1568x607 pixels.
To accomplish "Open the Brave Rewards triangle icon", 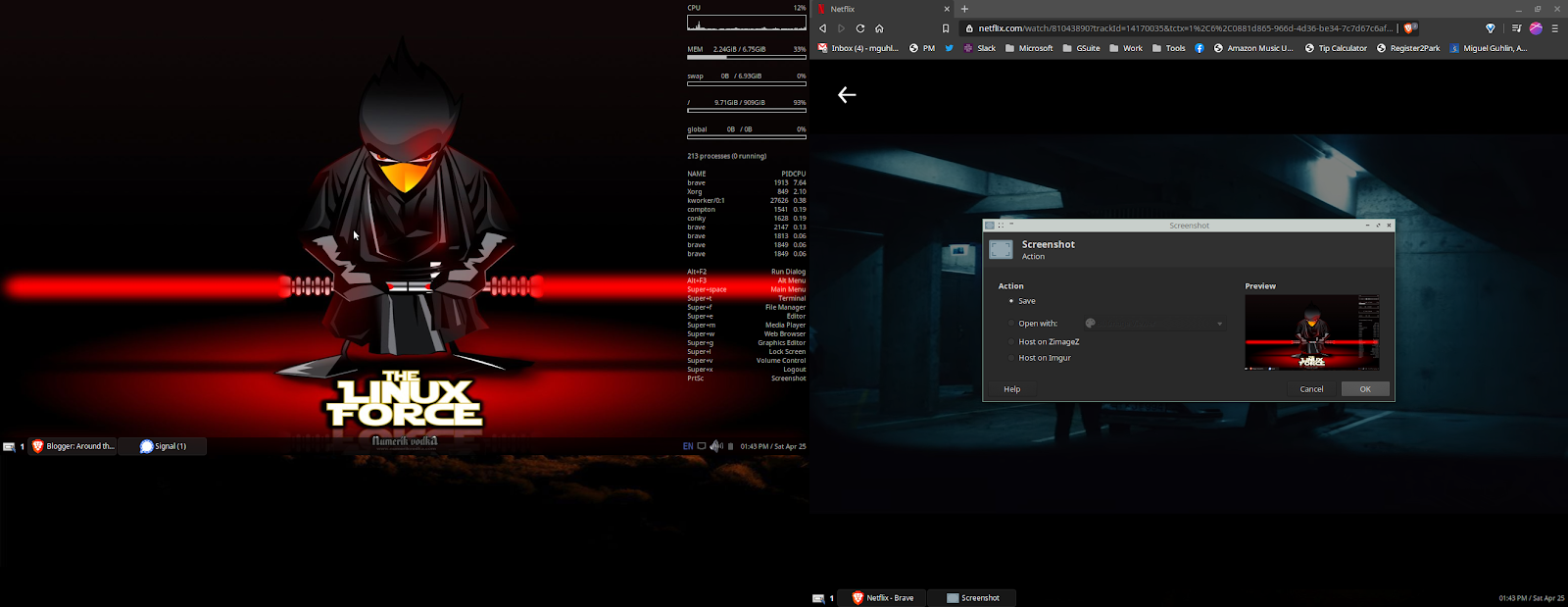I will coord(1491,28).
